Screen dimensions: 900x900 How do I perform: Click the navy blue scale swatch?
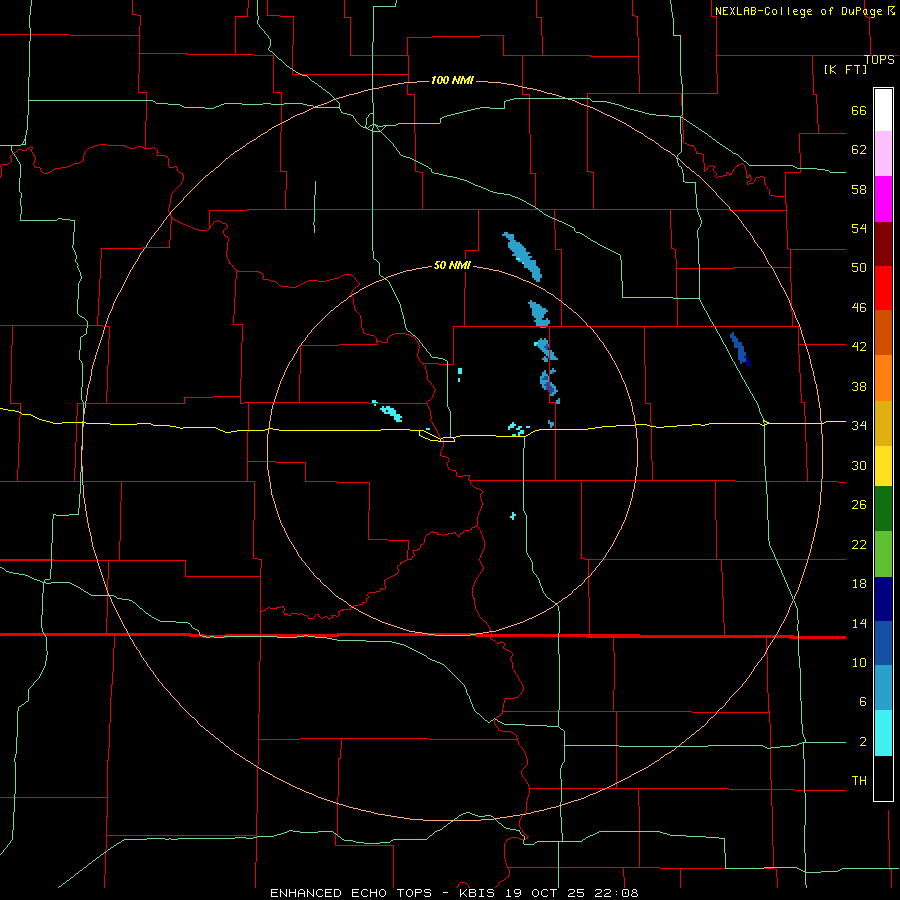tap(883, 599)
